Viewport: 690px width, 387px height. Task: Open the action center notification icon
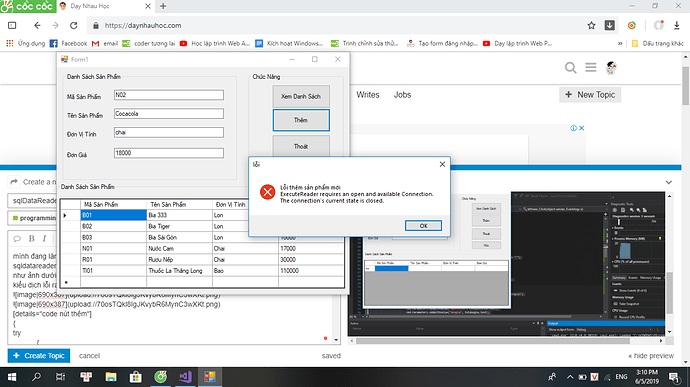674,377
